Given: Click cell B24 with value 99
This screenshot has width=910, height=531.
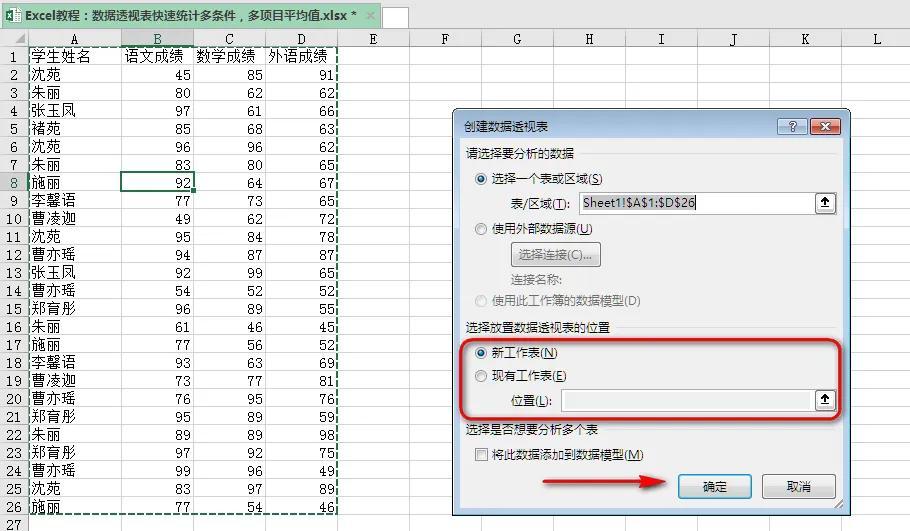Looking at the screenshot, I should tap(157, 471).
